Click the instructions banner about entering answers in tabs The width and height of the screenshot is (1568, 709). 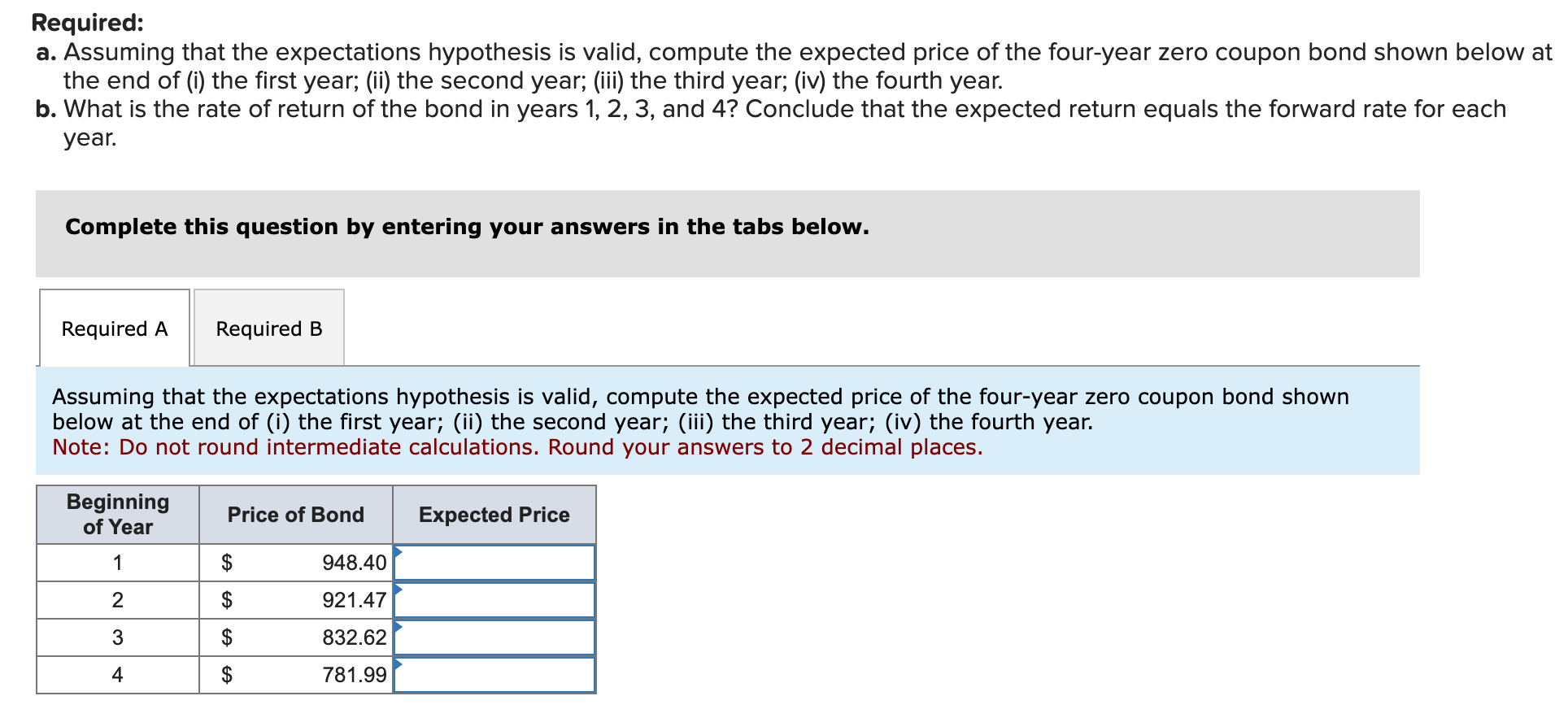pyautogui.click(x=467, y=227)
